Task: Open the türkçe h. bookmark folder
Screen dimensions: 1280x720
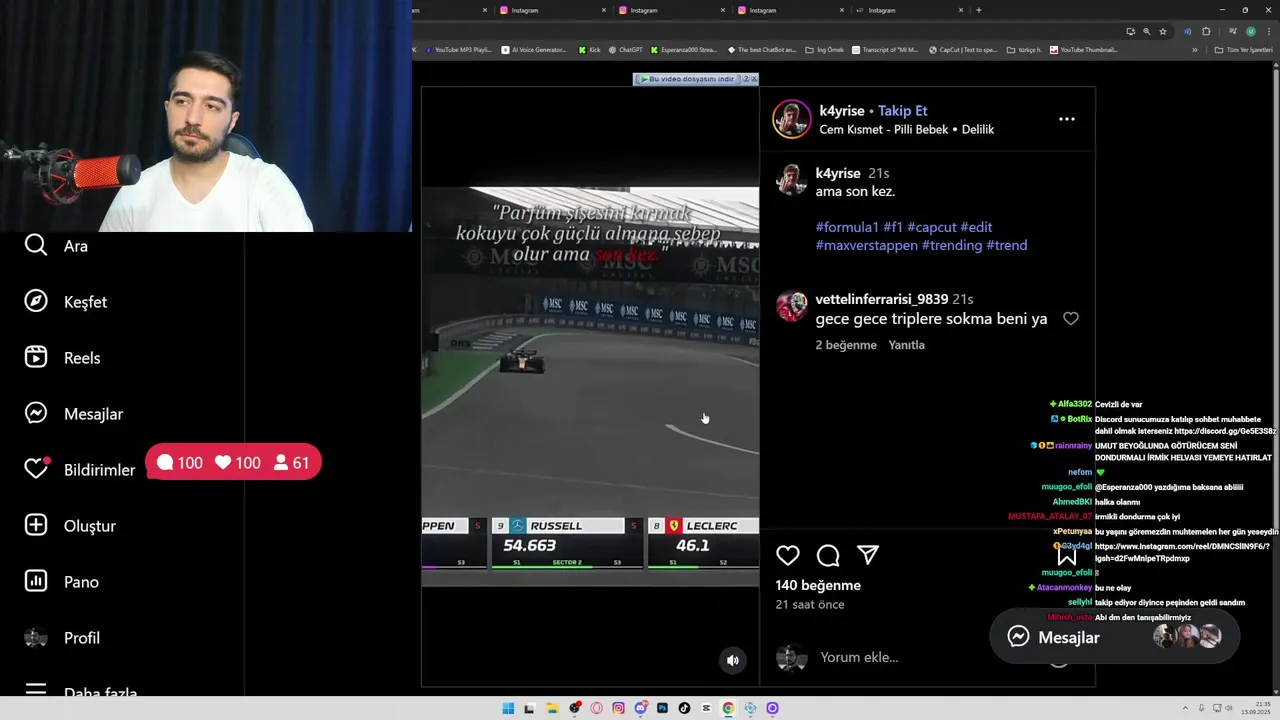Action: coord(1024,50)
